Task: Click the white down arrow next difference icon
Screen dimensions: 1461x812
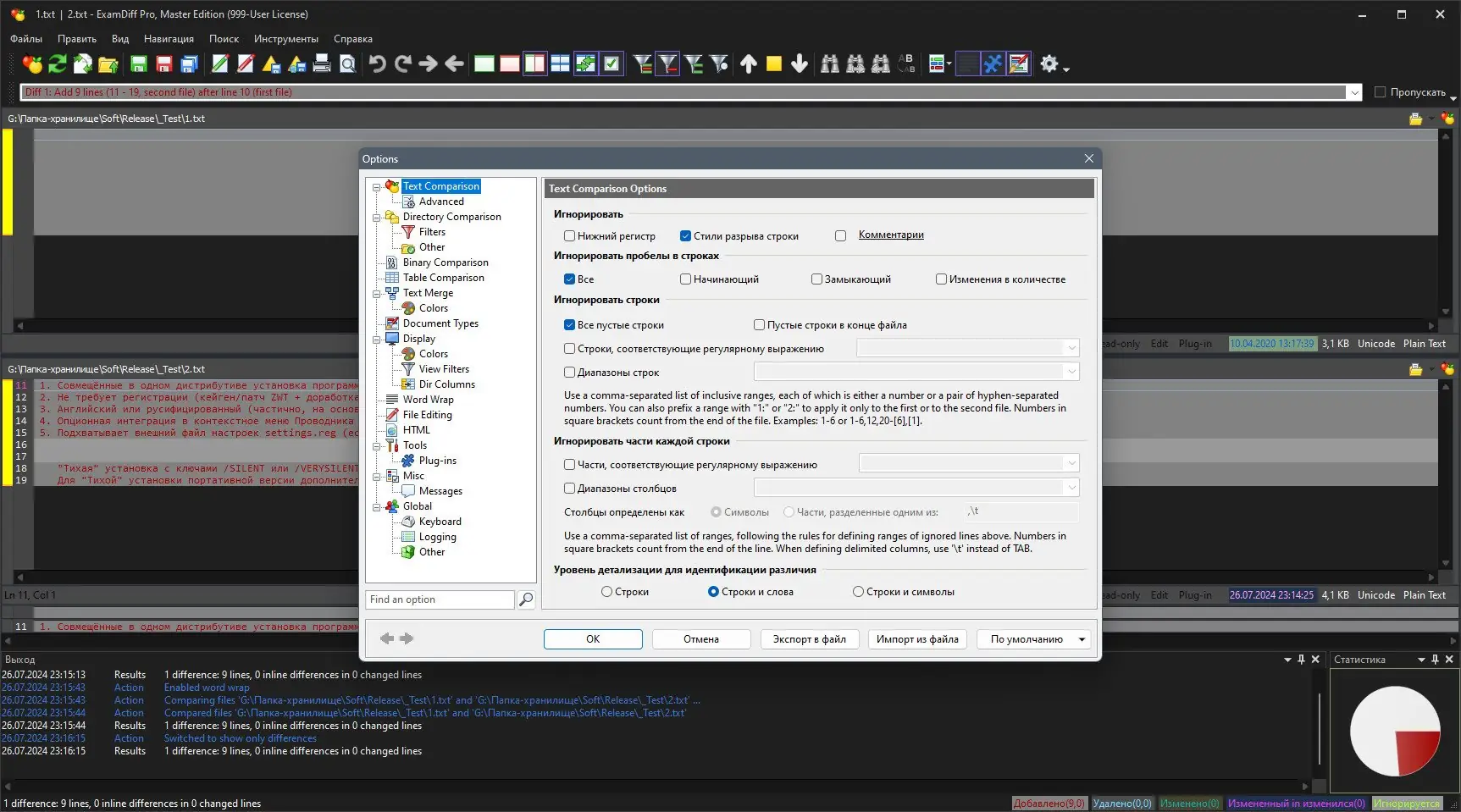Action: [x=800, y=64]
